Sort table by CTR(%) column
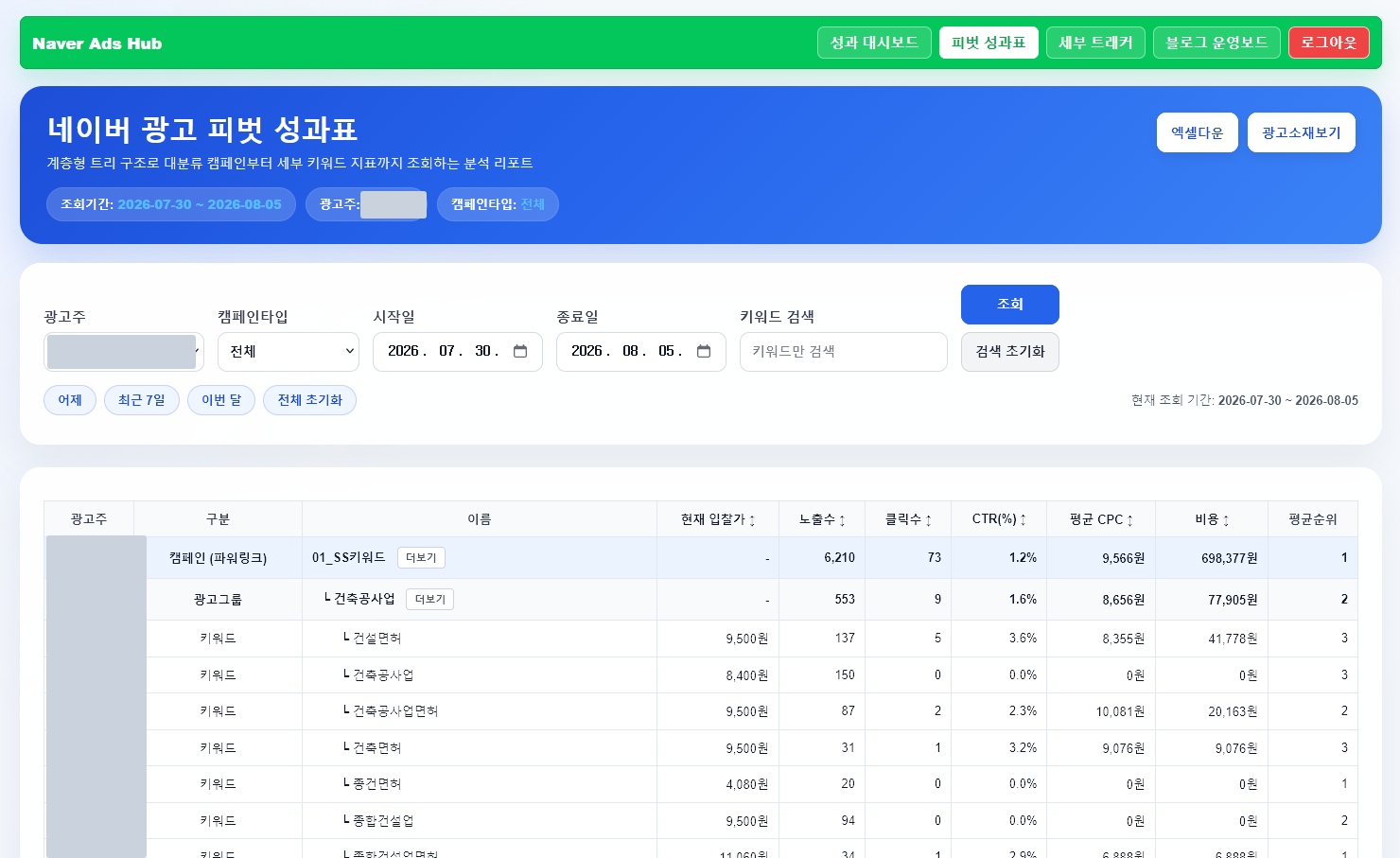The width and height of the screenshot is (1400, 858). pos(999,519)
